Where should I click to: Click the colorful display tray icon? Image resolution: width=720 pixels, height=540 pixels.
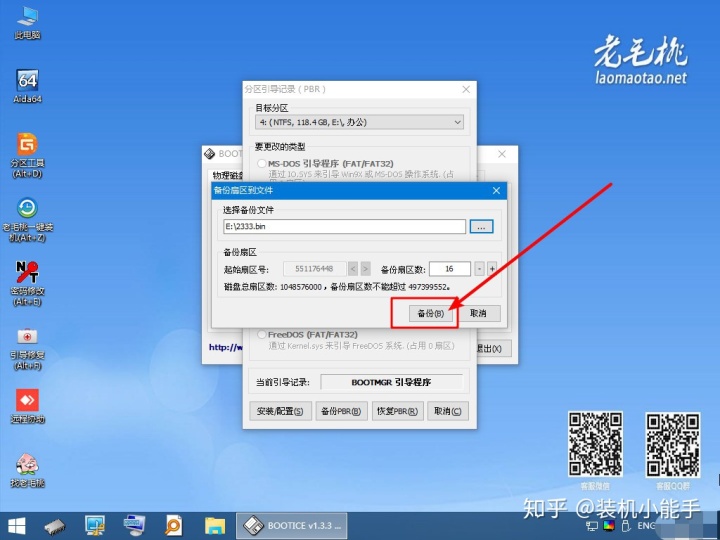click(609, 526)
